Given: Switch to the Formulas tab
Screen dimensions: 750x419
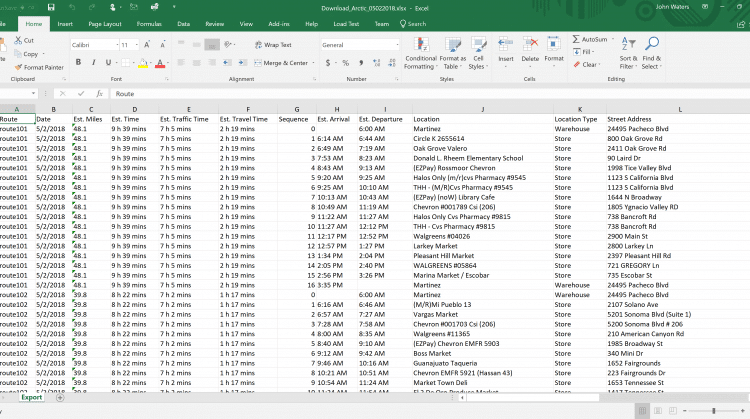Looking at the screenshot, I should [149, 24].
